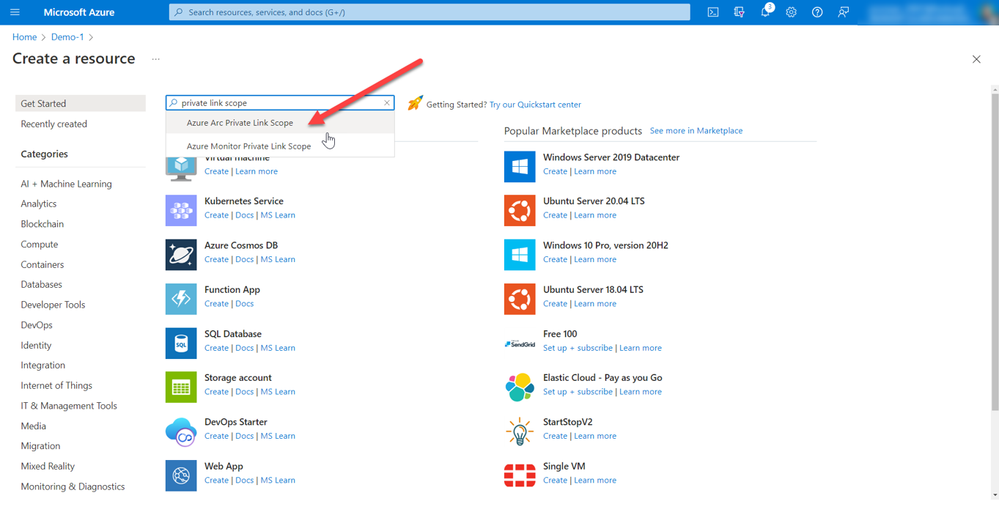Click Create under Single VM
The width and height of the screenshot is (999, 506).
pos(555,481)
